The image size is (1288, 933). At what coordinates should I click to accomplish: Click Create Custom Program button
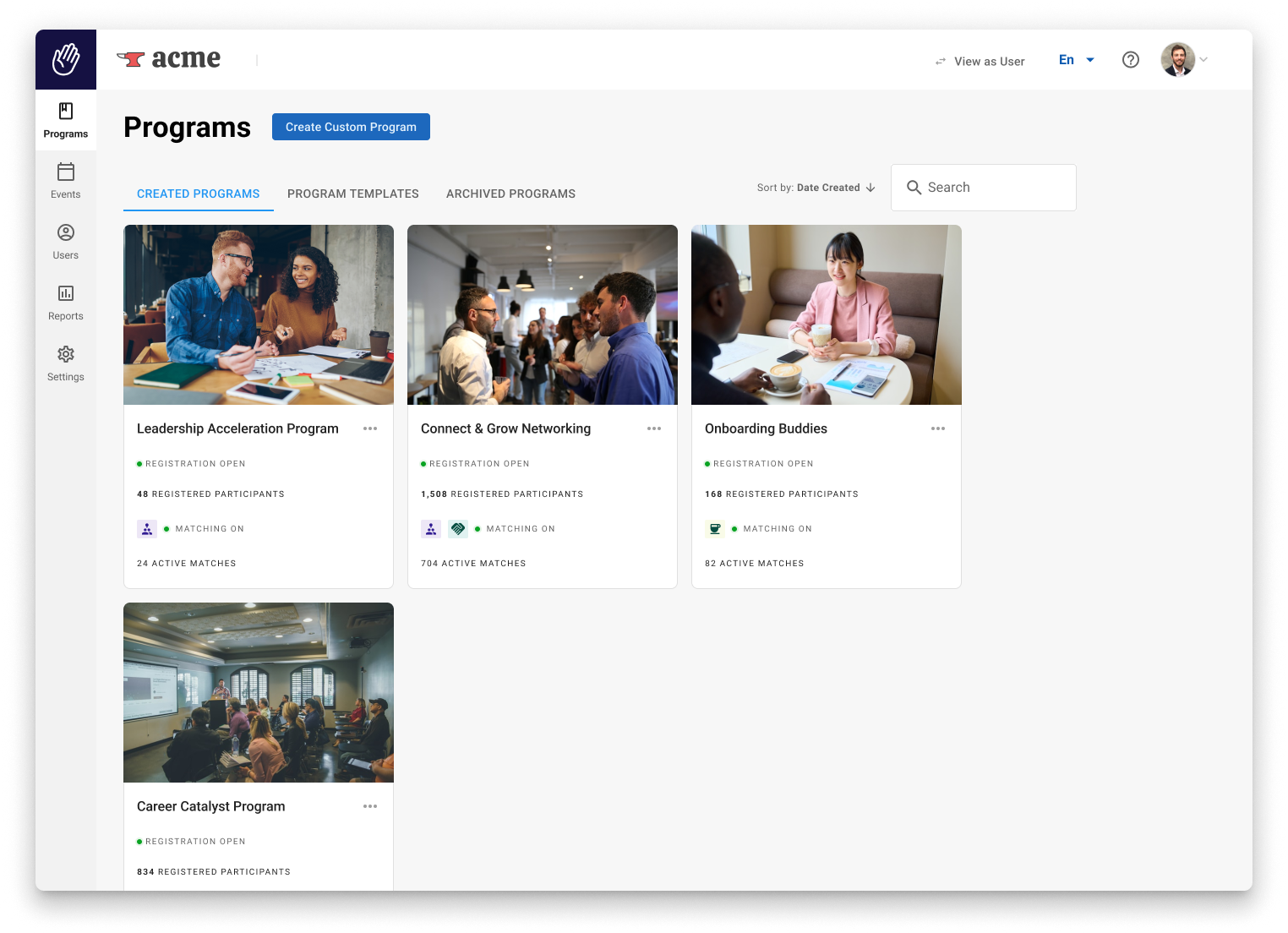click(351, 127)
